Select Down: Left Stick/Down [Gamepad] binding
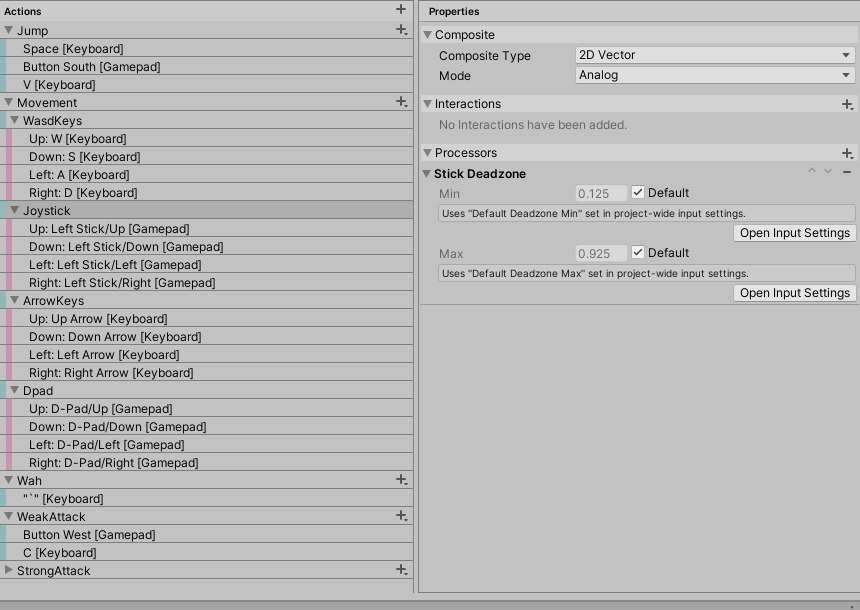Screen dimensions: 860x610 (207, 246)
